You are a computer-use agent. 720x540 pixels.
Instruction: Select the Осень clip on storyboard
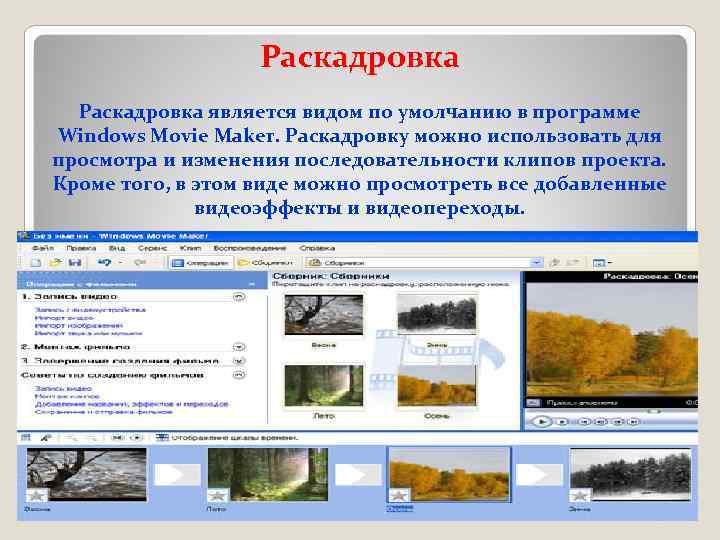tap(449, 474)
